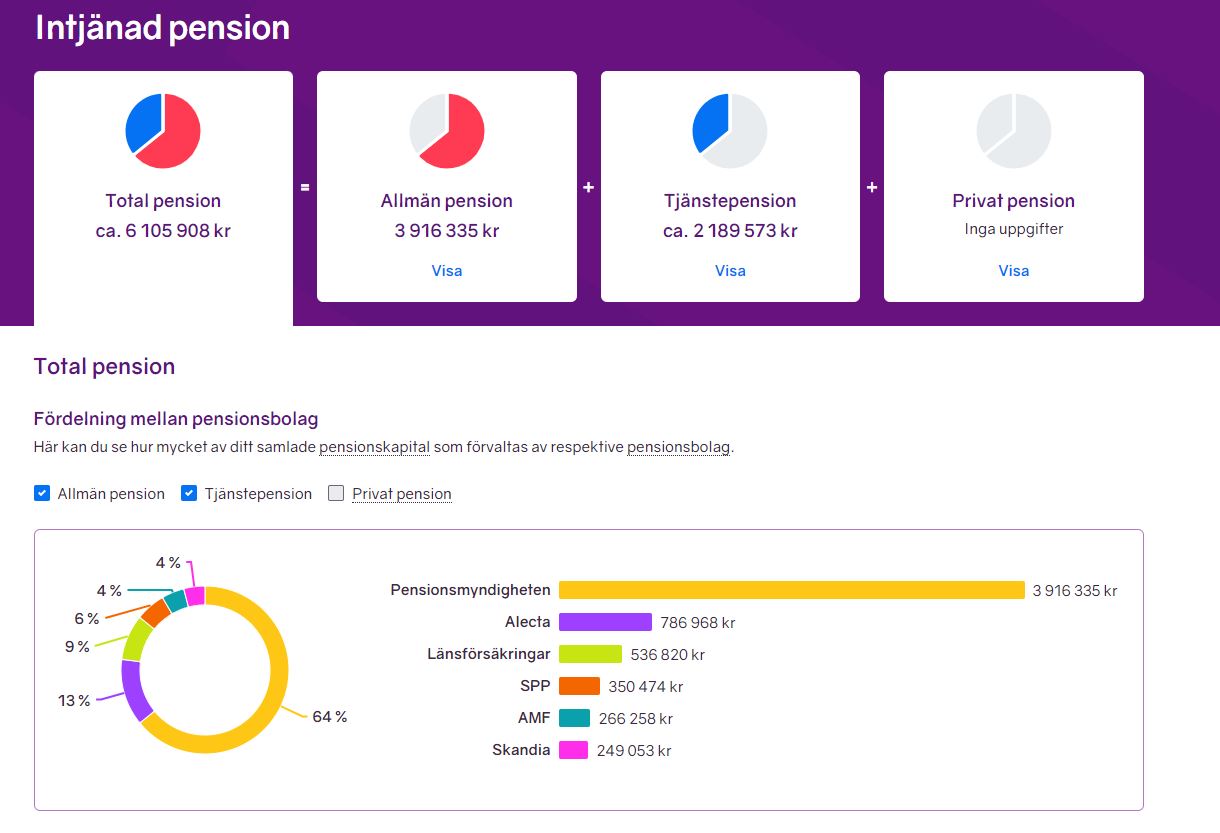Click the lime green 9 % donut segment
1220x833 pixels.
[136, 640]
